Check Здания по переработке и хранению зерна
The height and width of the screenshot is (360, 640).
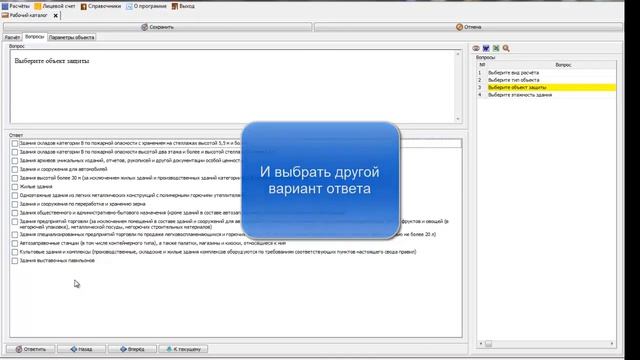[x=15, y=204]
